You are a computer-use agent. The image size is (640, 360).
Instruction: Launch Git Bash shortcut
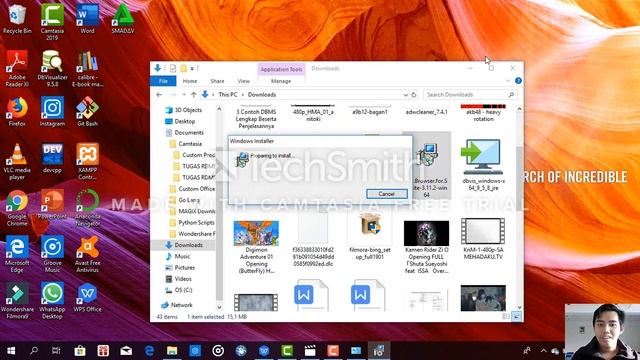[87, 112]
